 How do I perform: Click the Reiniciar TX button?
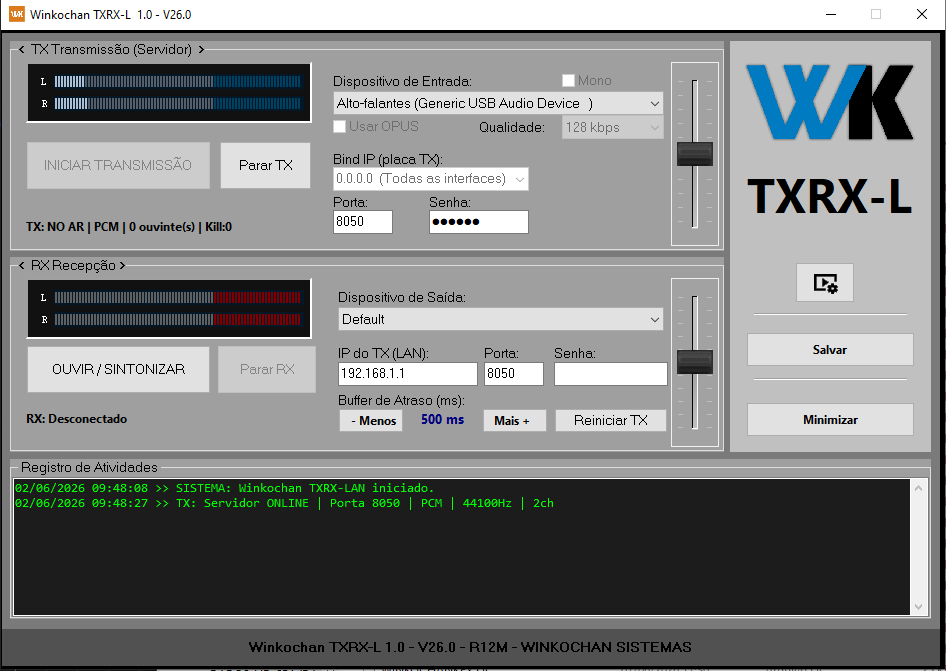[x=611, y=421]
